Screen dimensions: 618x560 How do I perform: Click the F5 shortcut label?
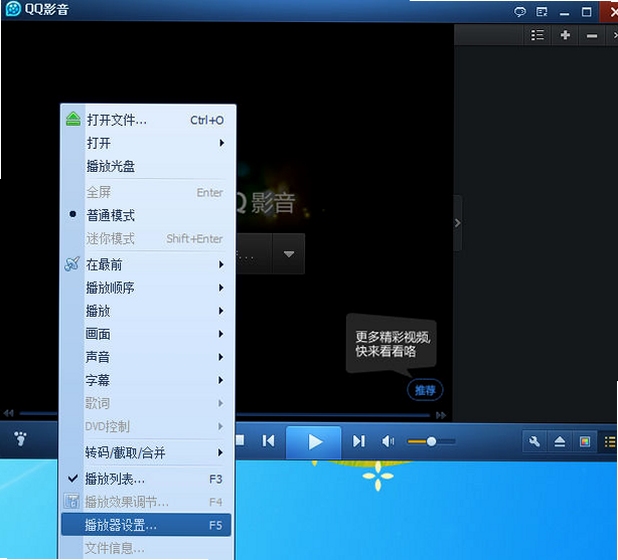coord(216,525)
